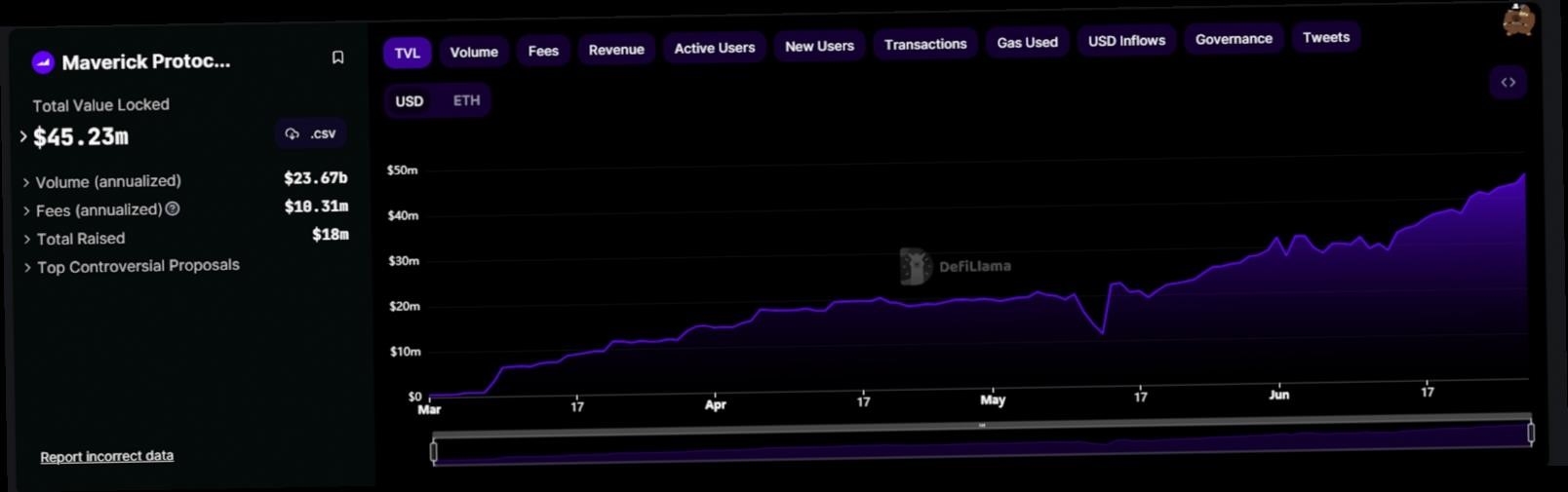Click the Fees annualized help icon
Viewport: 1568px width, 492px height.
point(173,208)
